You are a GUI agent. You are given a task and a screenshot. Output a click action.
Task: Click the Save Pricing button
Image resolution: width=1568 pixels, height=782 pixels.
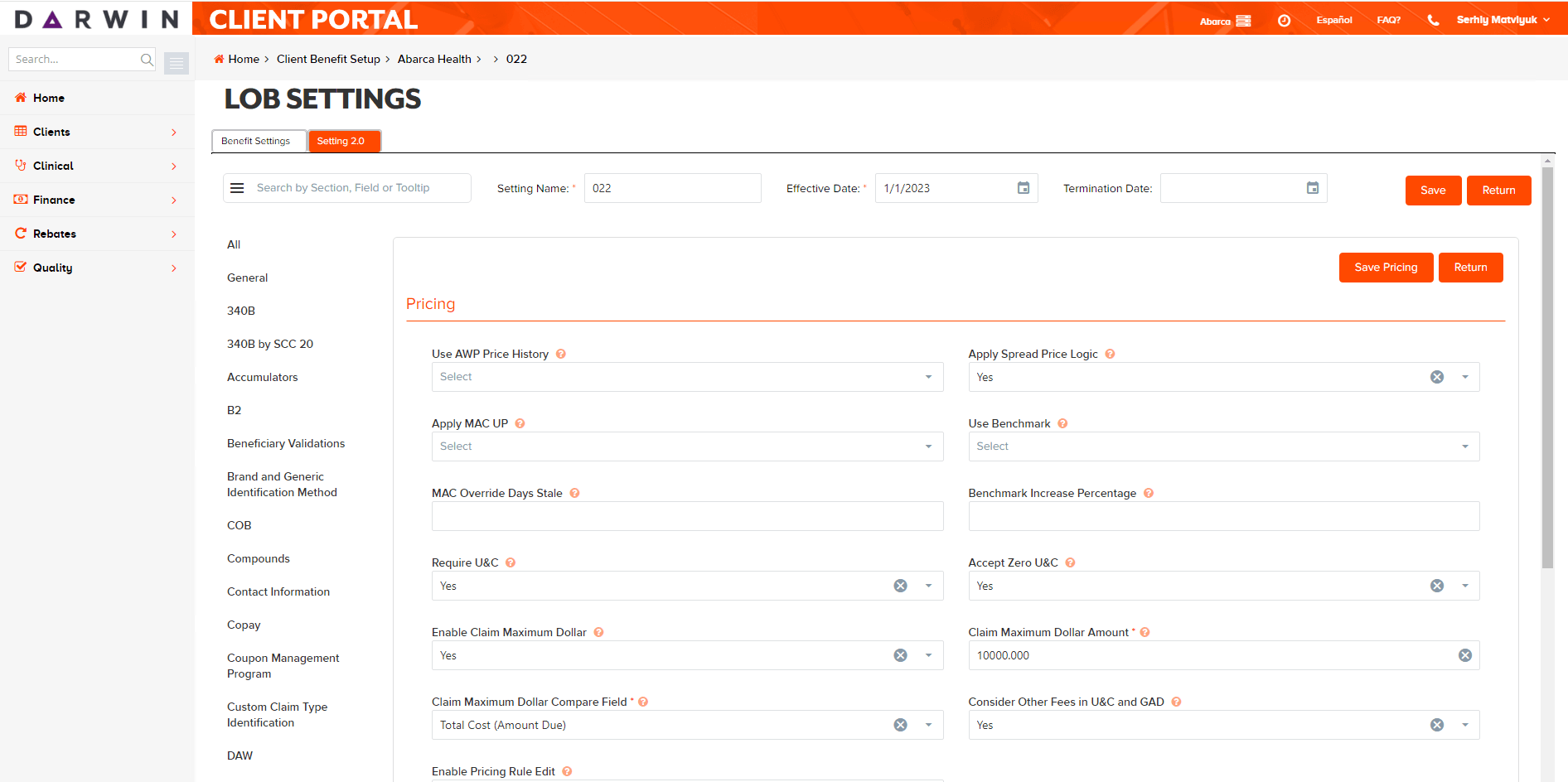pyautogui.click(x=1386, y=268)
